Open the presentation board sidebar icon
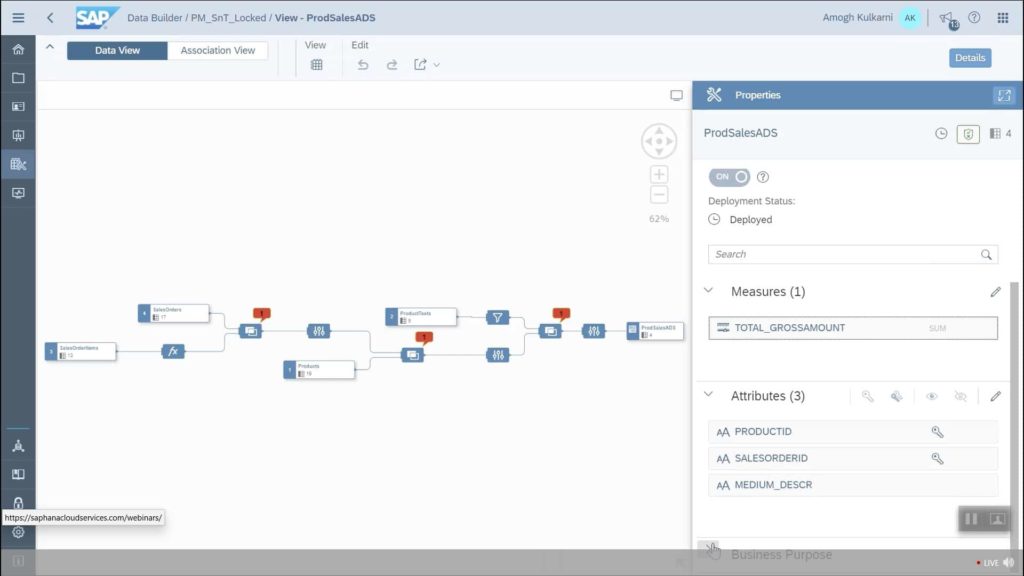Image resolution: width=1024 pixels, height=576 pixels. (18, 135)
